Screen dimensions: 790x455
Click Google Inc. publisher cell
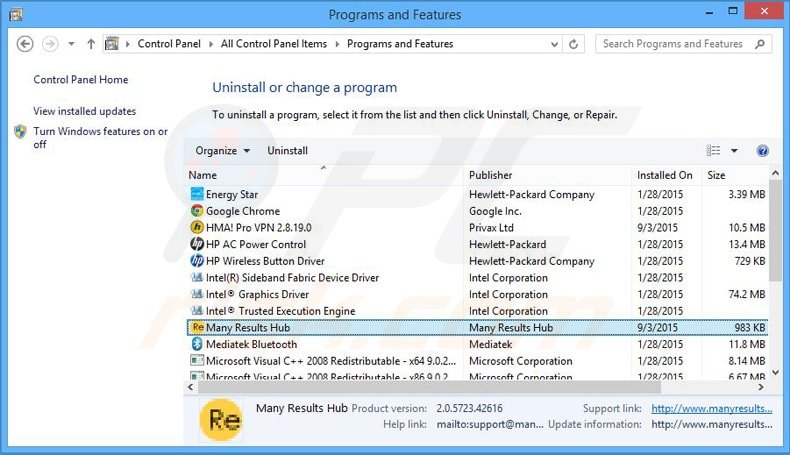495,211
